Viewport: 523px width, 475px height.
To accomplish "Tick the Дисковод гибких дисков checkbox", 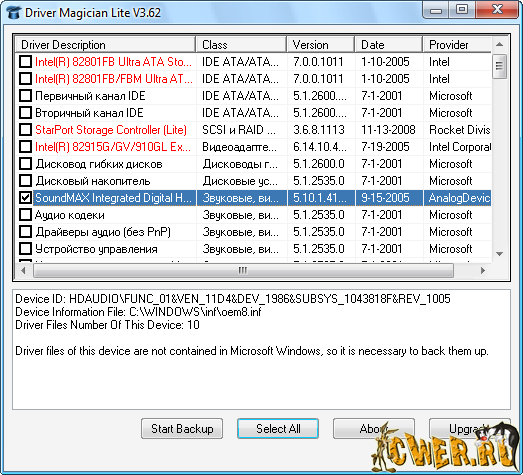I will 25,164.
